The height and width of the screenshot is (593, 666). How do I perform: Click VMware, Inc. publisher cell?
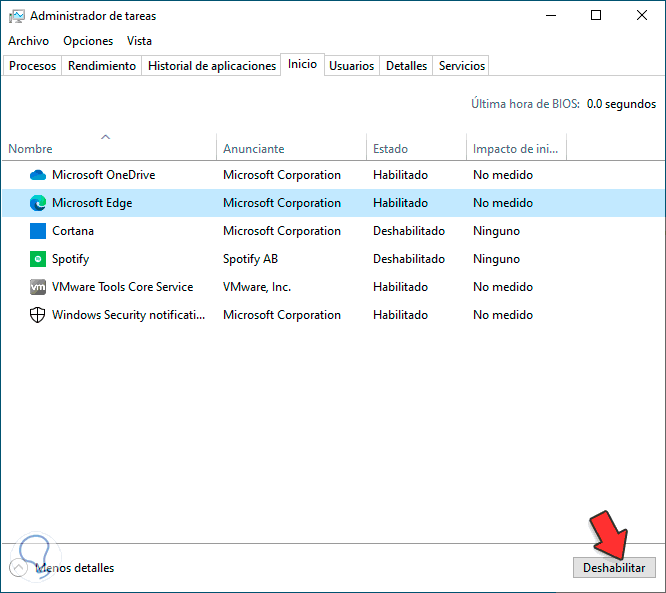257,287
